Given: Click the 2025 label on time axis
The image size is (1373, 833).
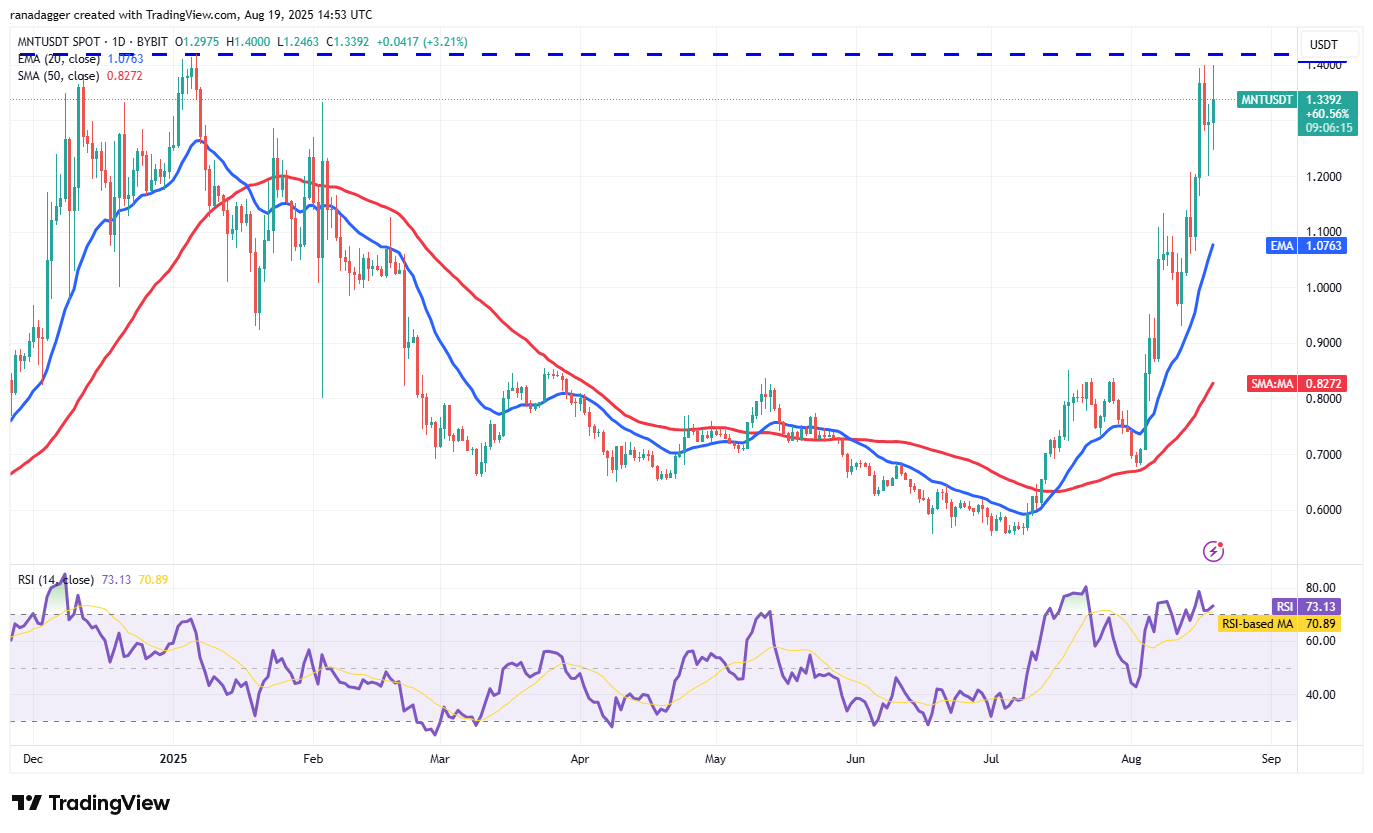Looking at the screenshot, I should tap(173, 758).
